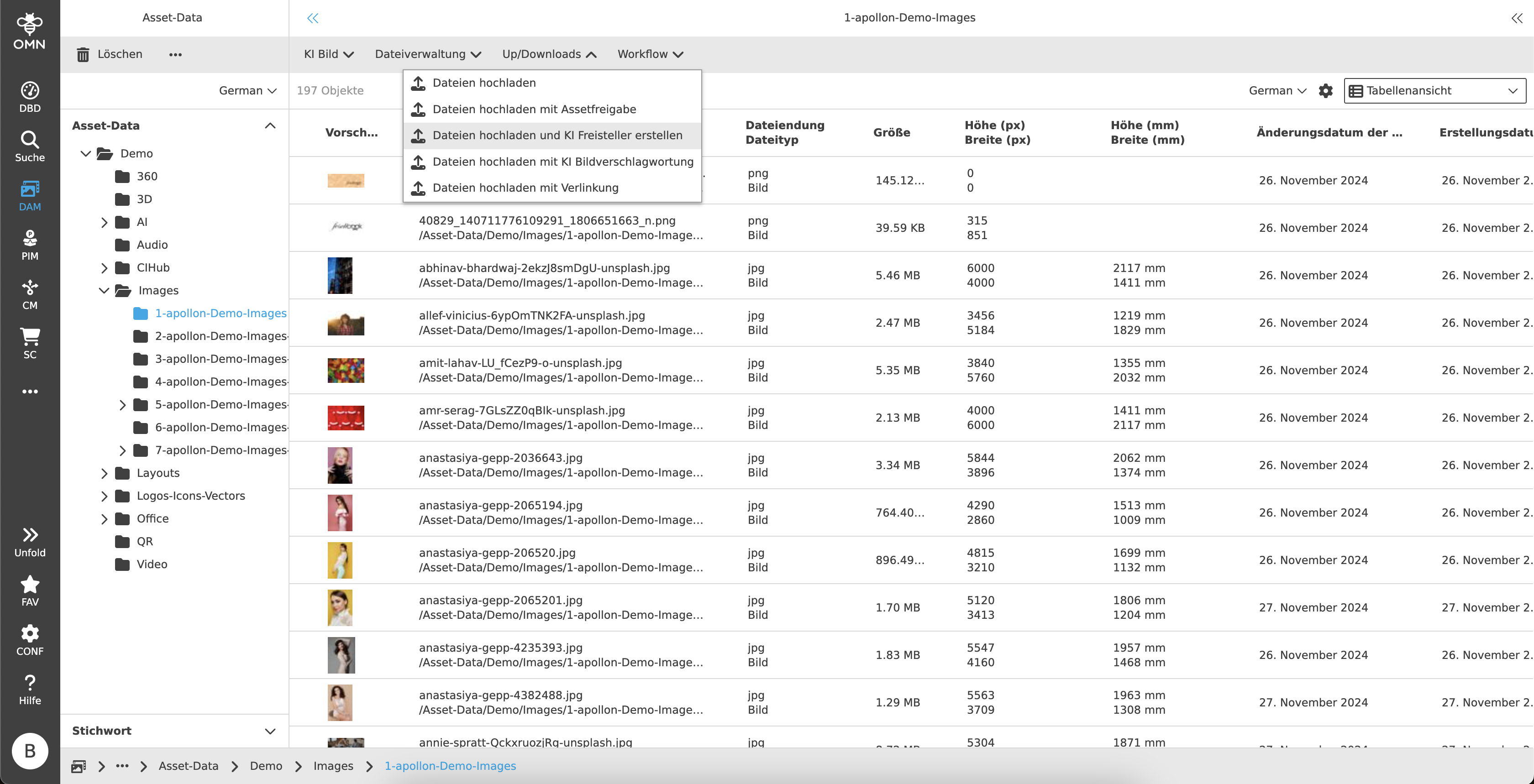Expand the AI folder in the tree
Screen dimensions: 1534x784
[x=105, y=222]
